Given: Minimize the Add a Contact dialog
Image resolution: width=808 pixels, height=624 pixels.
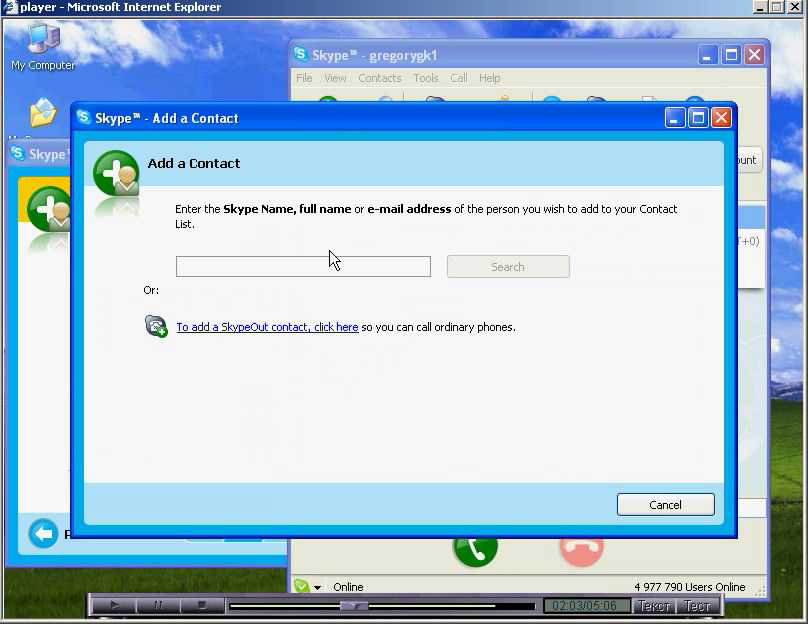Looking at the screenshot, I should point(675,118).
